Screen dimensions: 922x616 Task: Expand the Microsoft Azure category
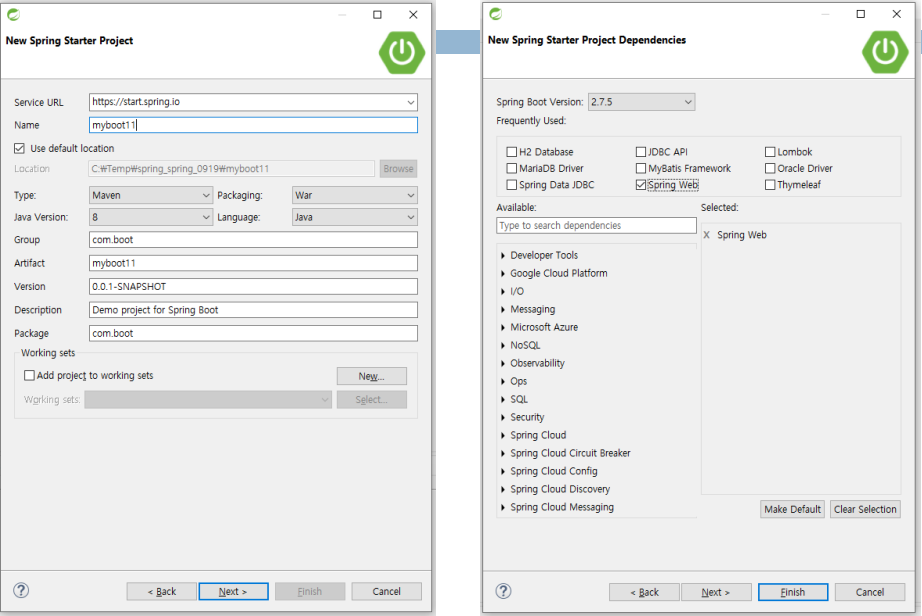coord(503,327)
